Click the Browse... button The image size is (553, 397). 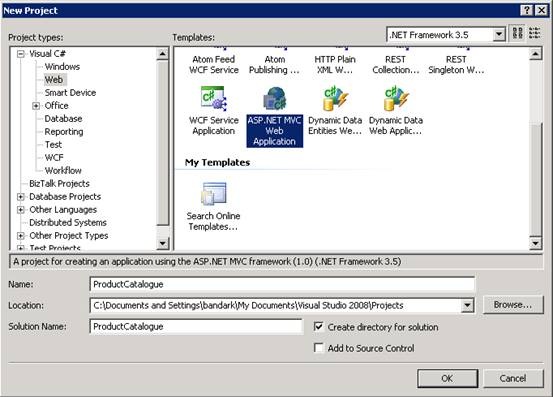point(512,305)
